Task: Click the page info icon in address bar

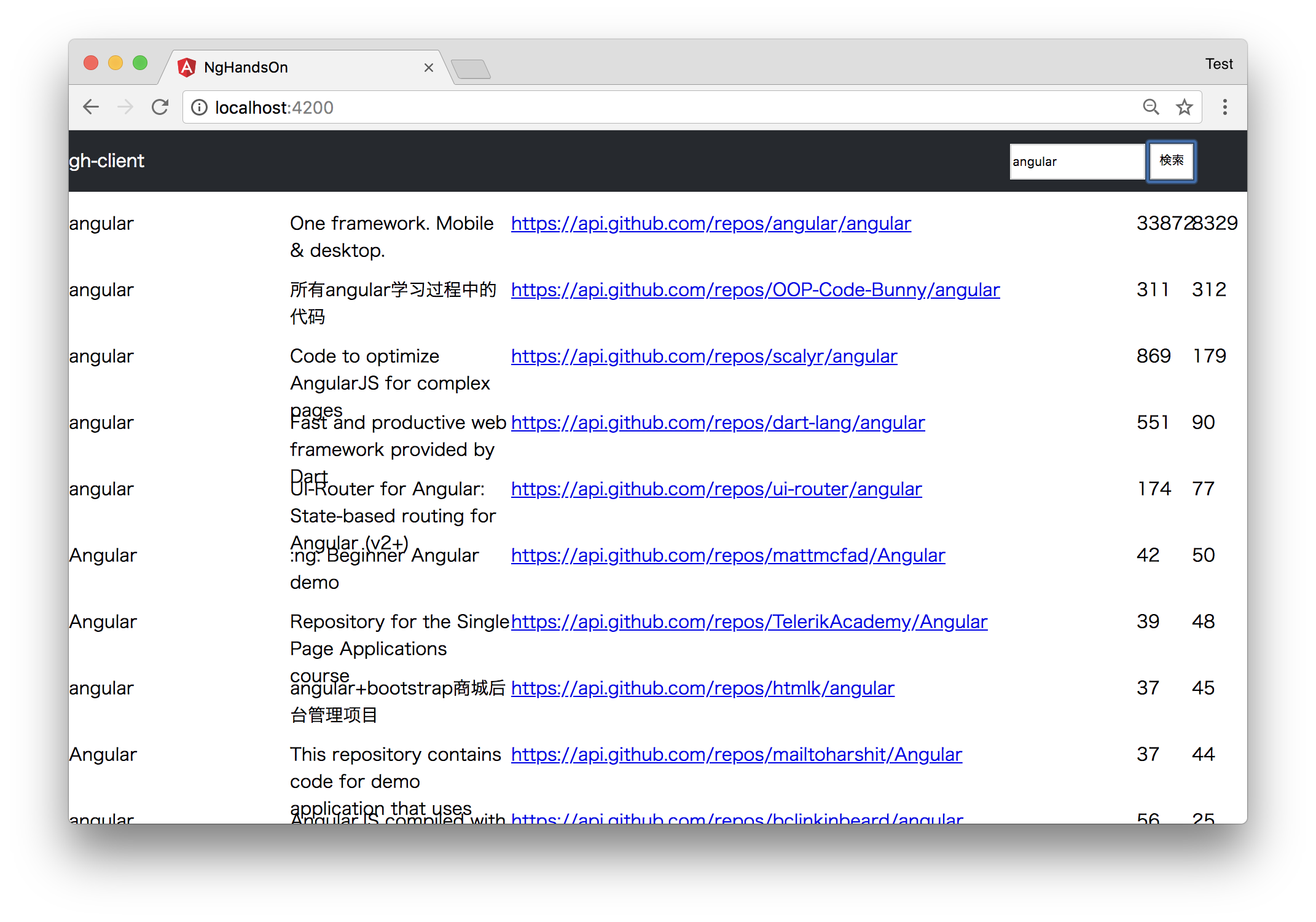Action: pyautogui.click(x=199, y=108)
